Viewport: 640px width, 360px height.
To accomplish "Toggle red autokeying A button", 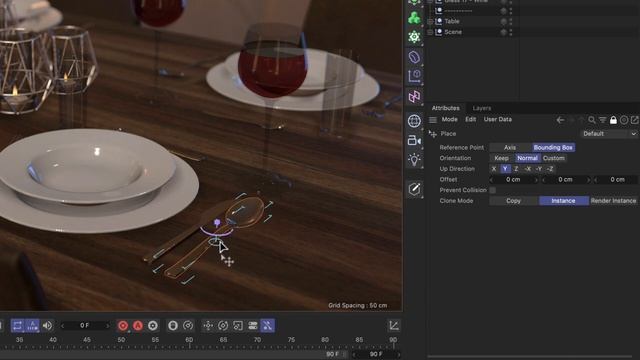I will tap(138, 326).
